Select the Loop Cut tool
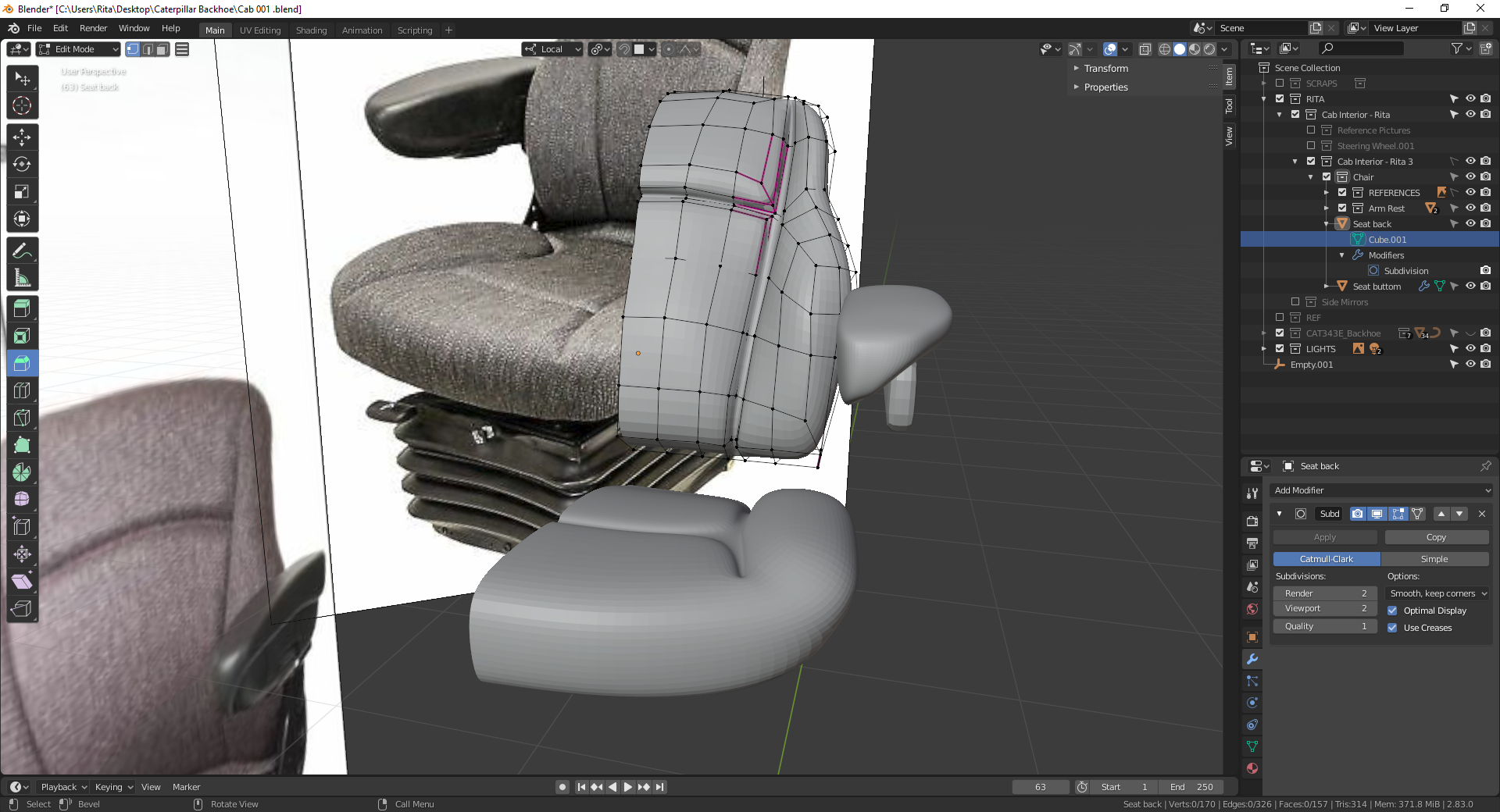 tap(22, 390)
